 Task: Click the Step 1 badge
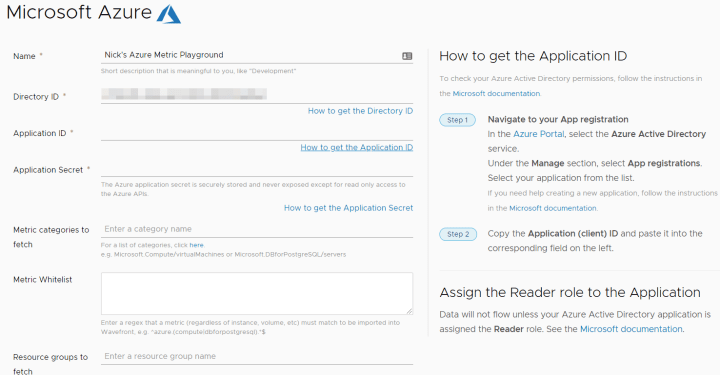pos(457,120)
